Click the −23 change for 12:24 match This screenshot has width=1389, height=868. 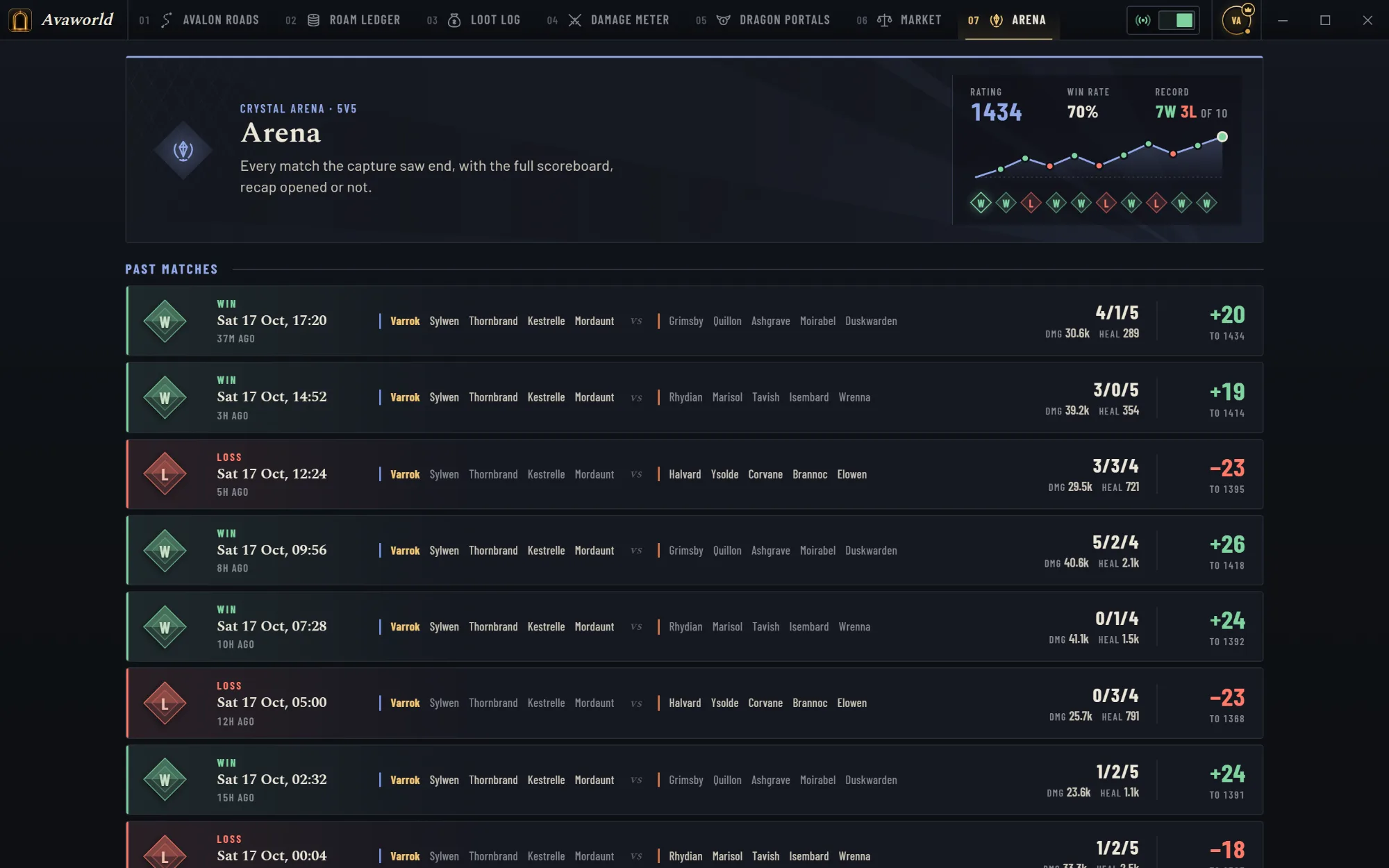(x=1227, y=468)
